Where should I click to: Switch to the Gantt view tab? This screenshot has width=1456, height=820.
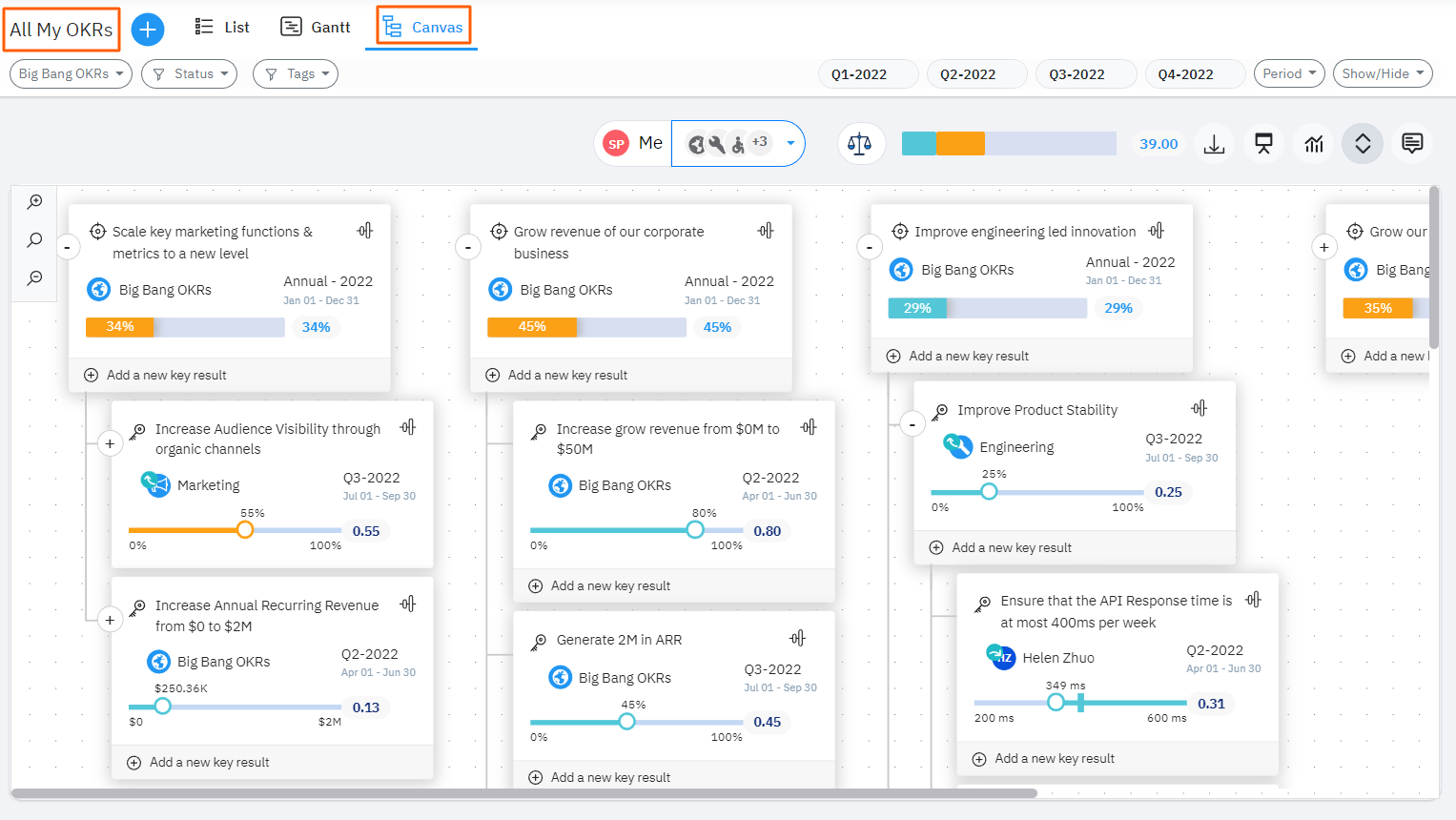point(315,27)
